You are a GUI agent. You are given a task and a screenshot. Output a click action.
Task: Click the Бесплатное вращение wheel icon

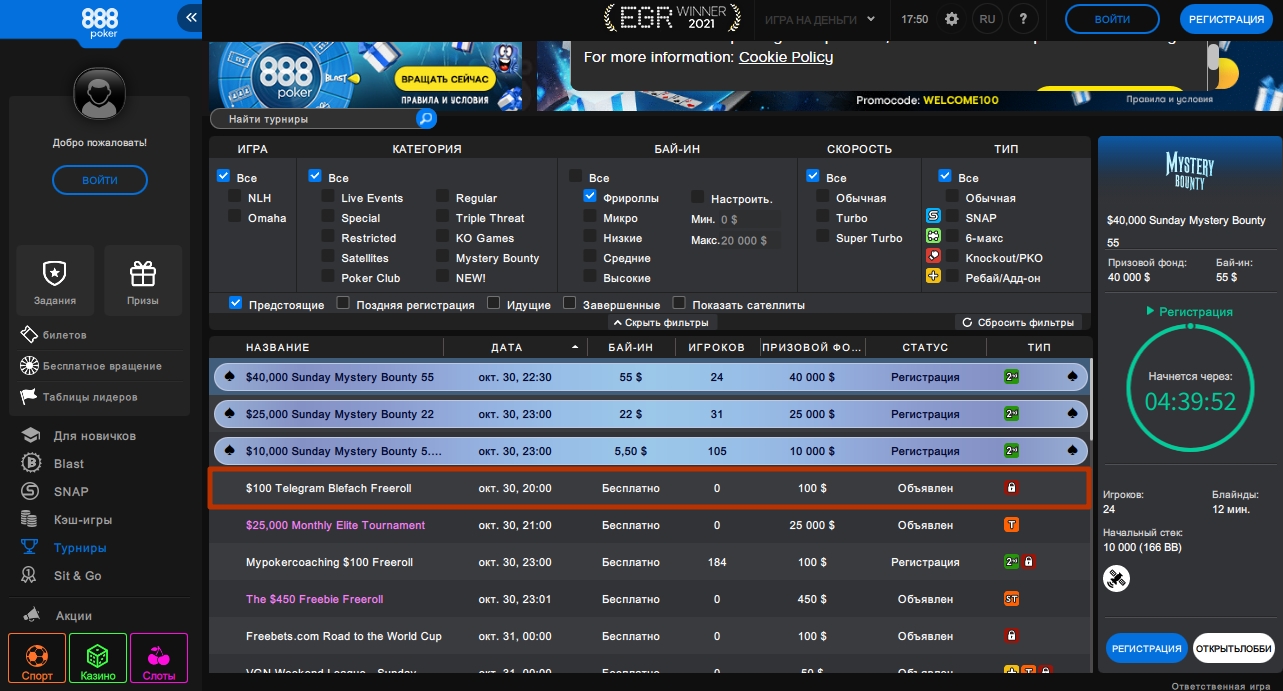click(x=28, y=365)
